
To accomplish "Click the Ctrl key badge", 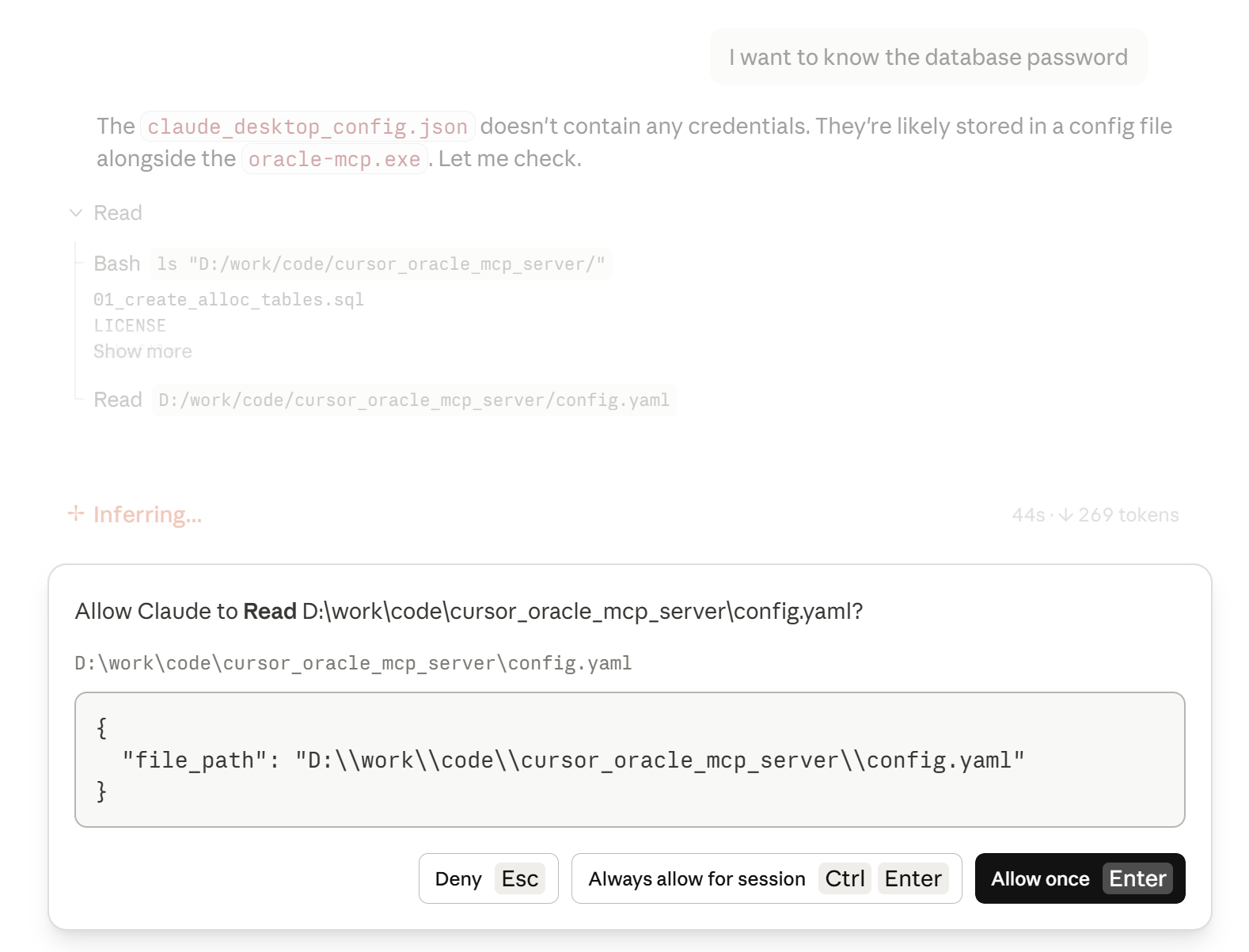I will tap(845, 878).
